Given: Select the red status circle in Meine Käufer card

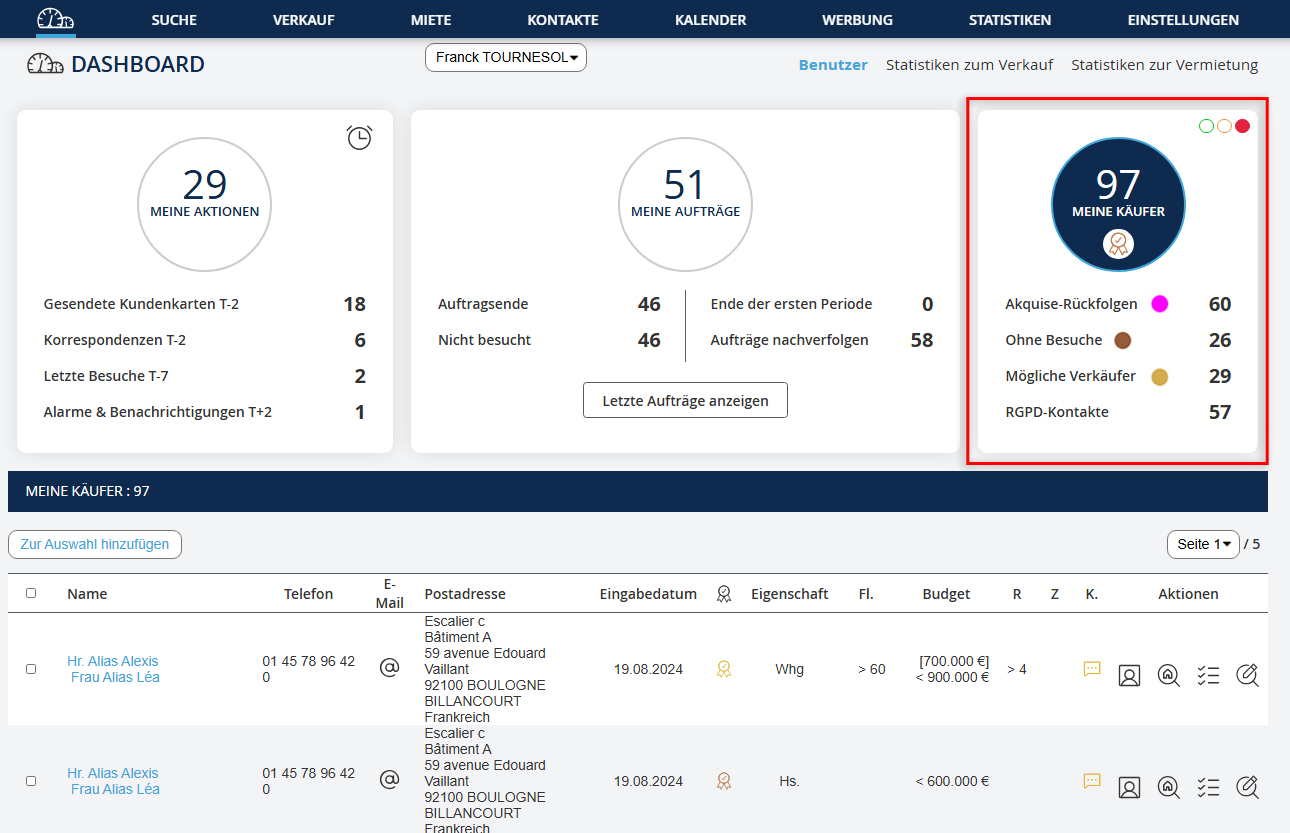Looking at the screenshot, I should coord(1242,126).
